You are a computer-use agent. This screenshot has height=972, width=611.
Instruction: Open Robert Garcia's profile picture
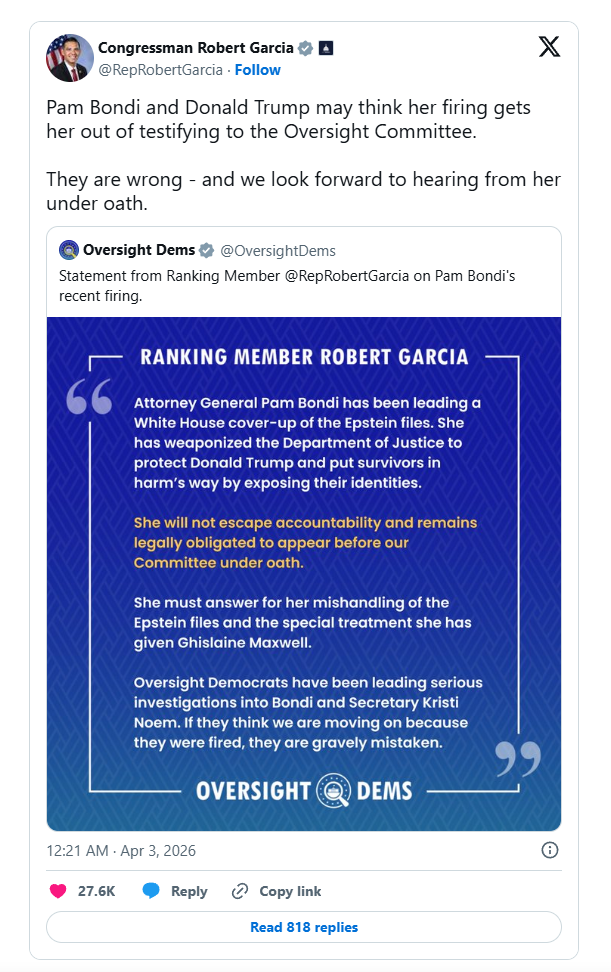click(70, 58)
